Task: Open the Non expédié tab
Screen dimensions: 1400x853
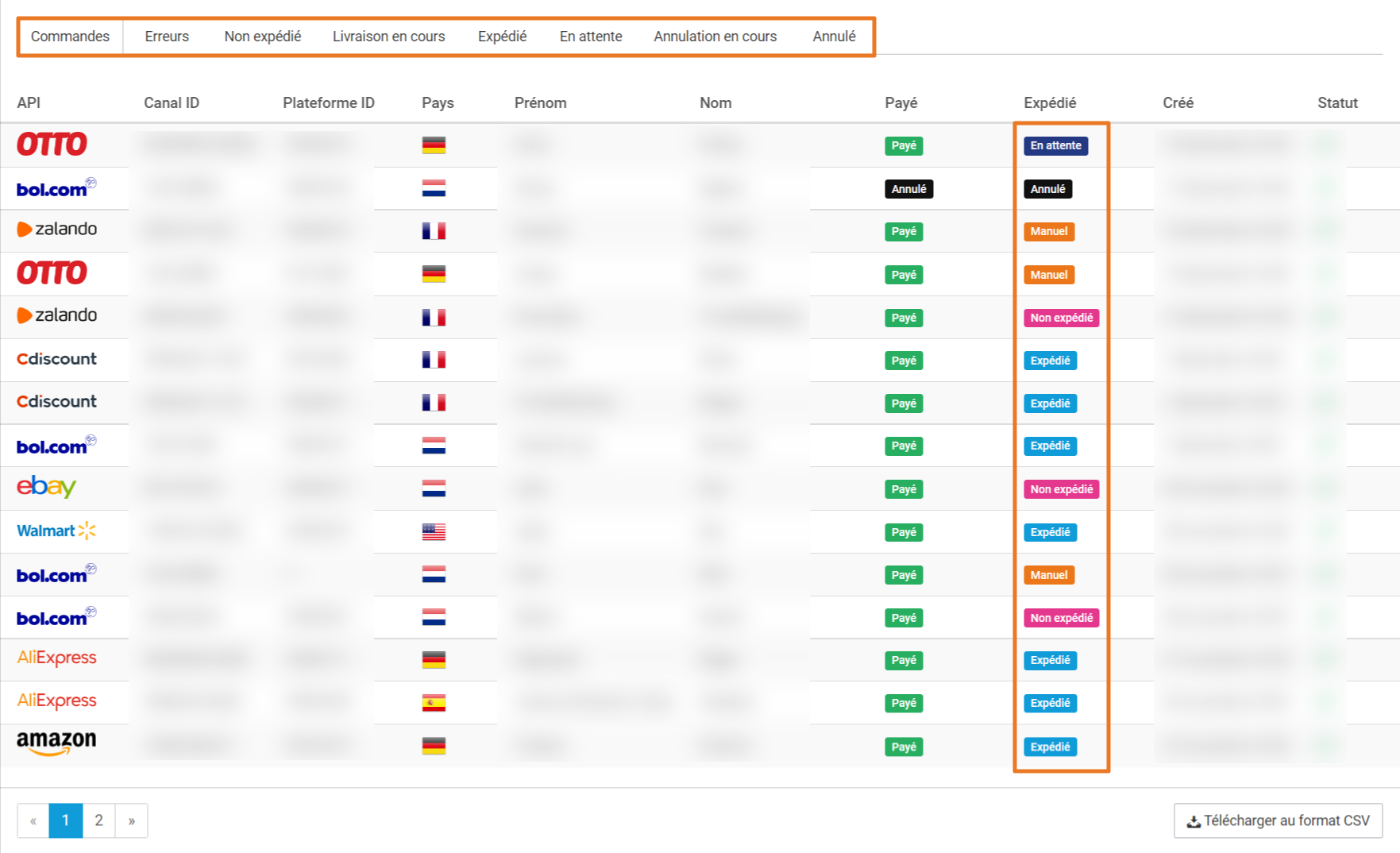Action: pos(263,37)
